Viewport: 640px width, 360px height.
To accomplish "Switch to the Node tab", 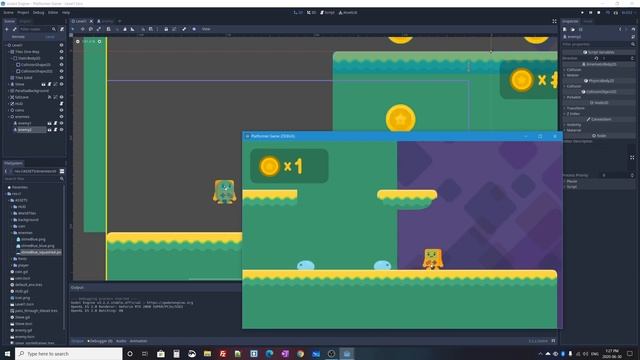I will pos(588,21).
